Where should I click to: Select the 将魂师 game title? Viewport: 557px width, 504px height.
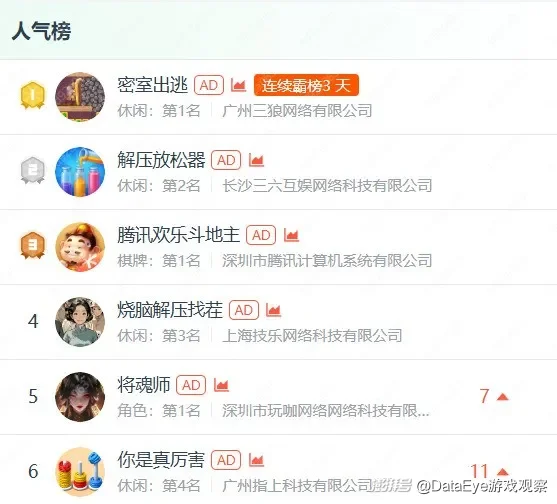coord(144,385)
